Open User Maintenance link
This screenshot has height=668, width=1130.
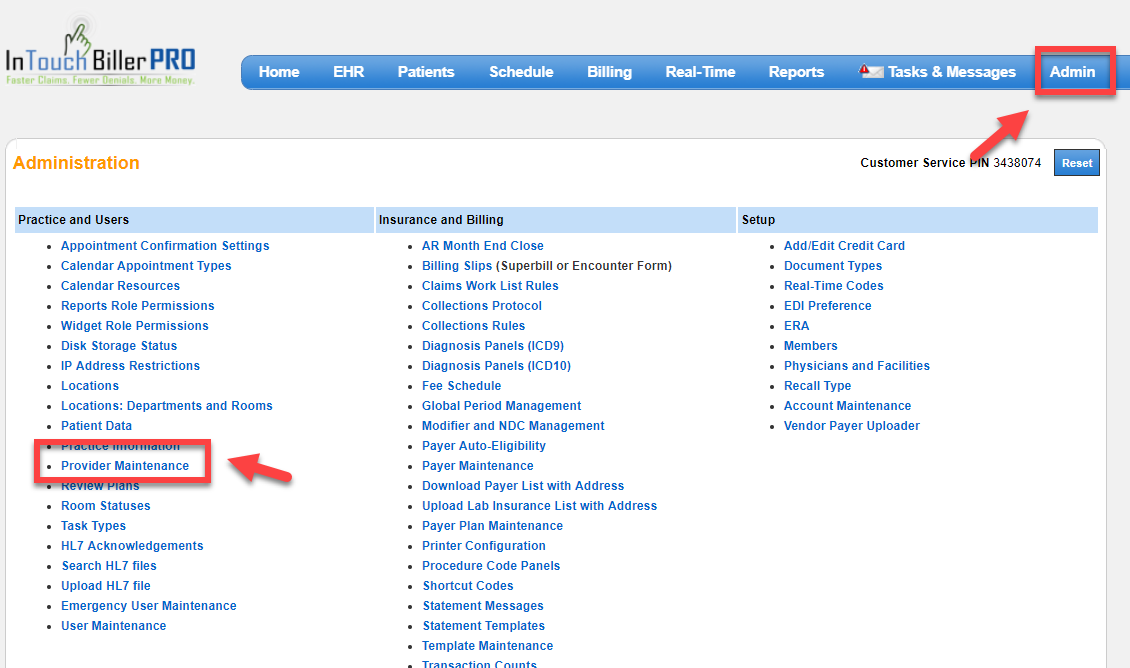(113, 626)
